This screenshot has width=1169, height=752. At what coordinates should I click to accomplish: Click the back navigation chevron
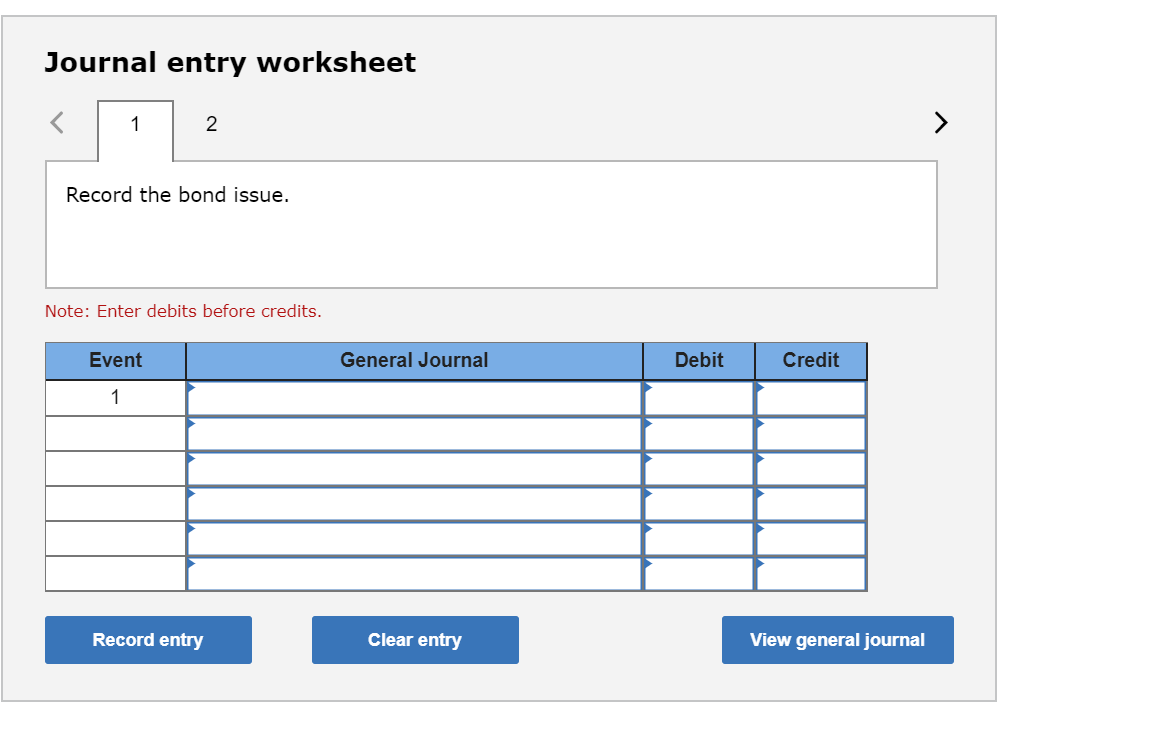pos(57,122)
